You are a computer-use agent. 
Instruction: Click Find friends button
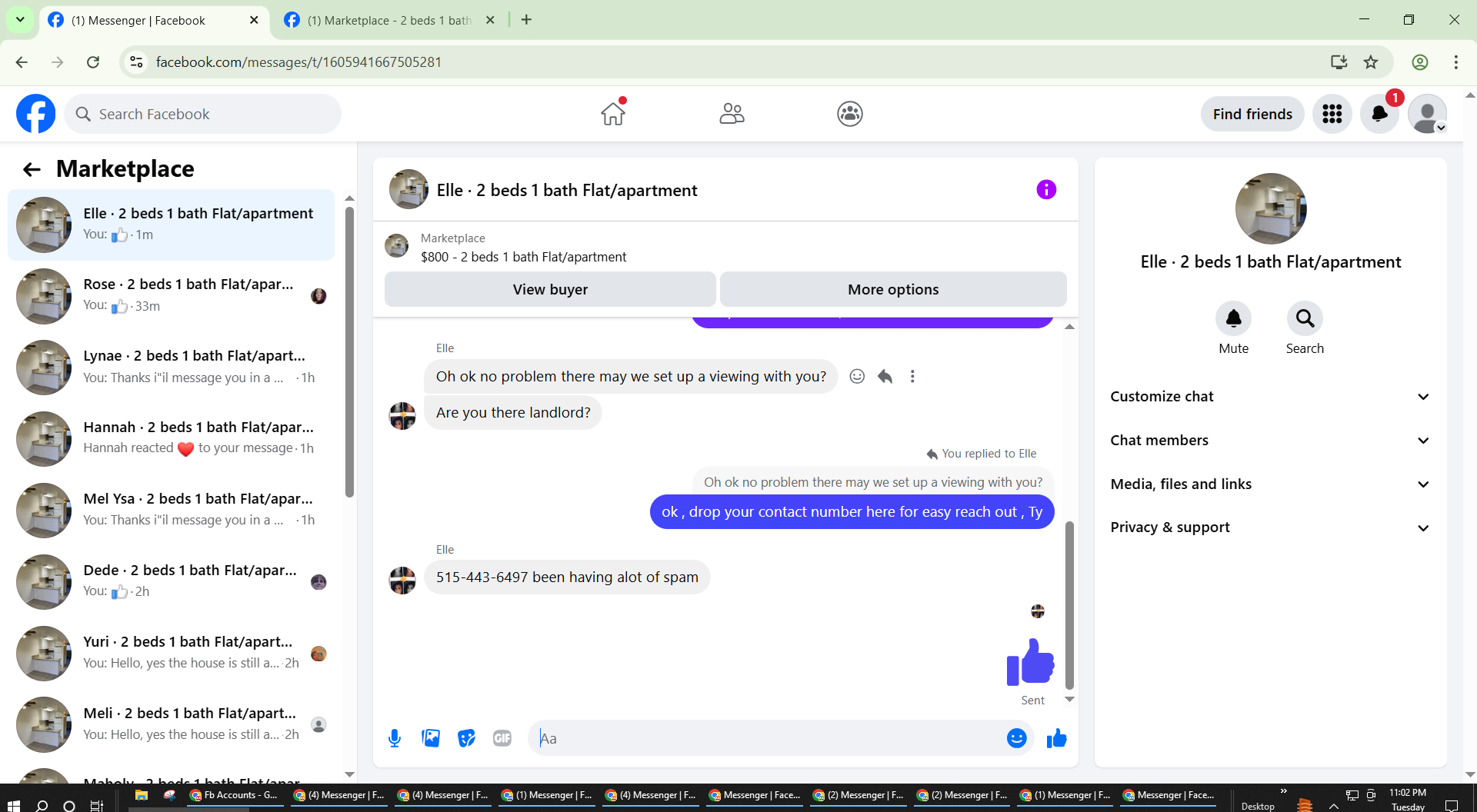click(x=1252, y=114)
